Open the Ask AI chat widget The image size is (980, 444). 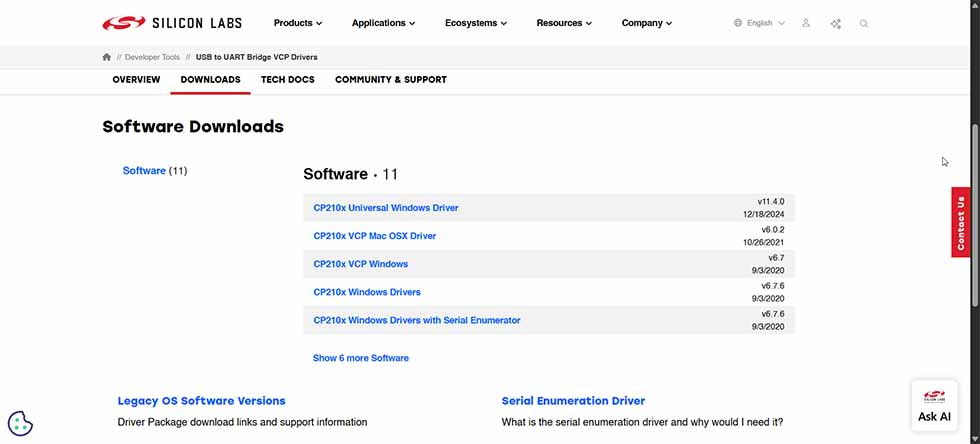coord(934,405)
